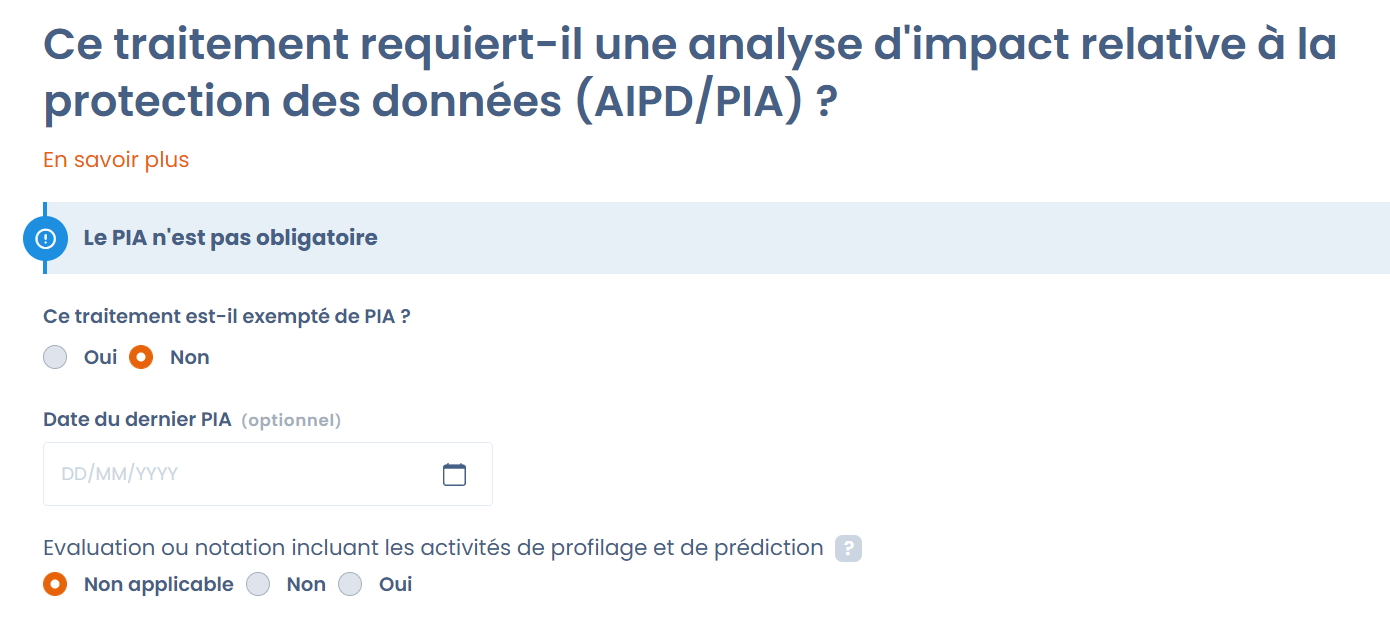Click the question mark help icon
1390x635 pixels.
click(x=848, y=548)
